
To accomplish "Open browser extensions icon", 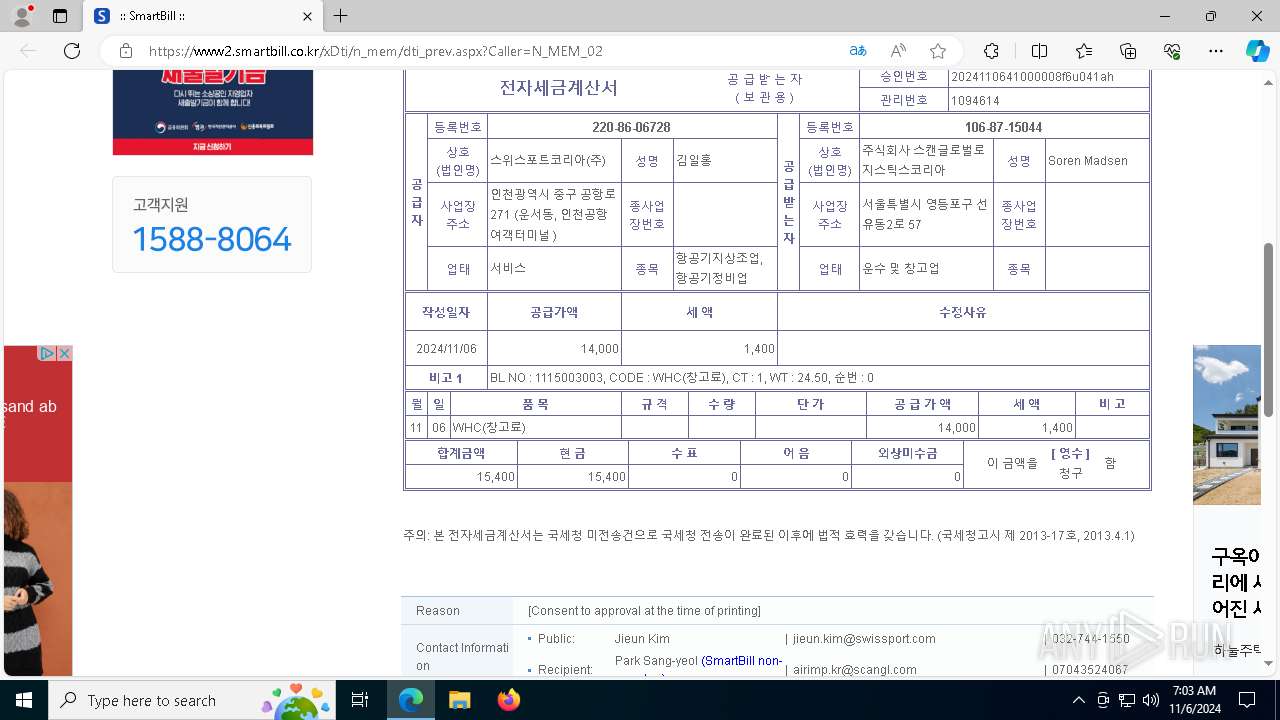I will tap(991, 51).
